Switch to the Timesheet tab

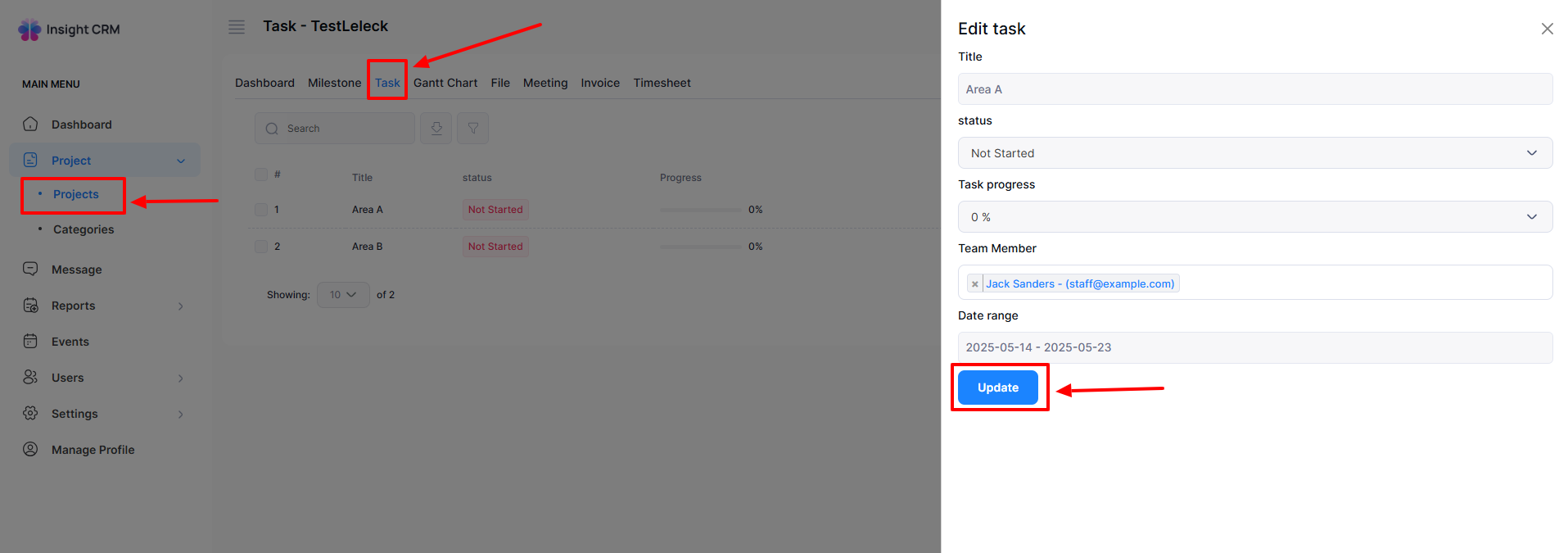(x=662, y=83)
